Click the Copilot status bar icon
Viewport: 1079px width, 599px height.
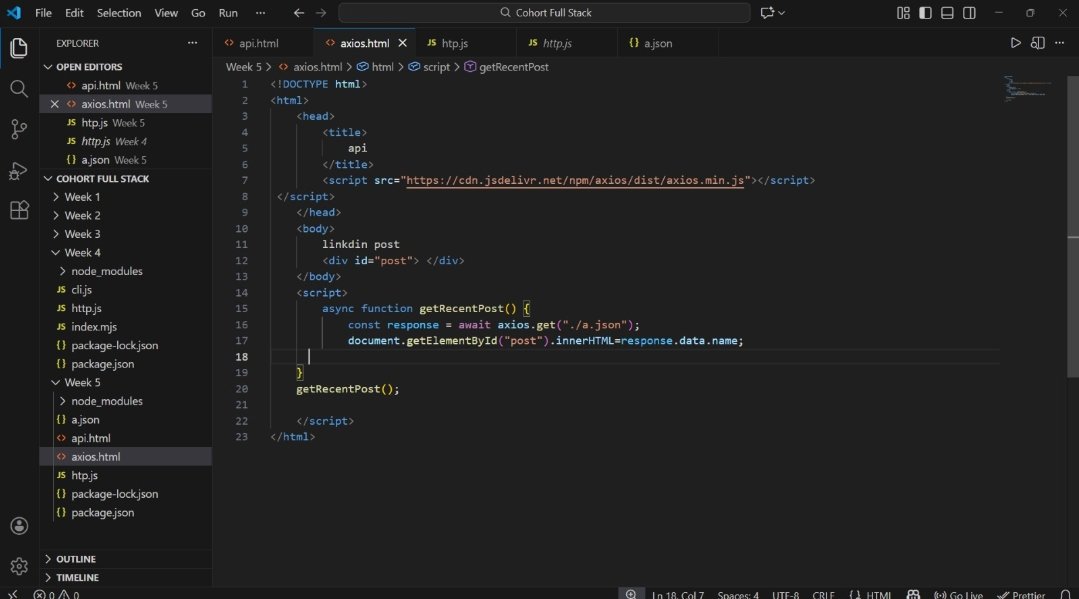coord(913,594)
